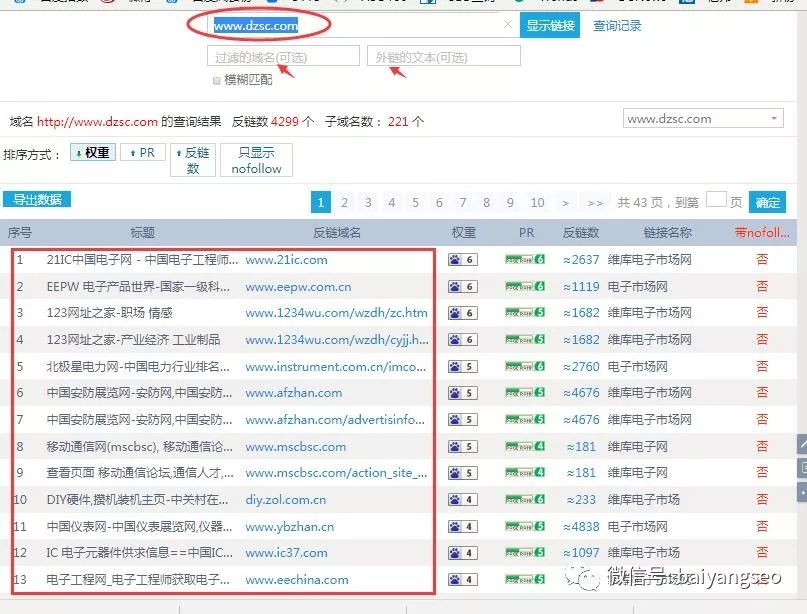Open the 查询记录 link

click(x=617, y=26)
